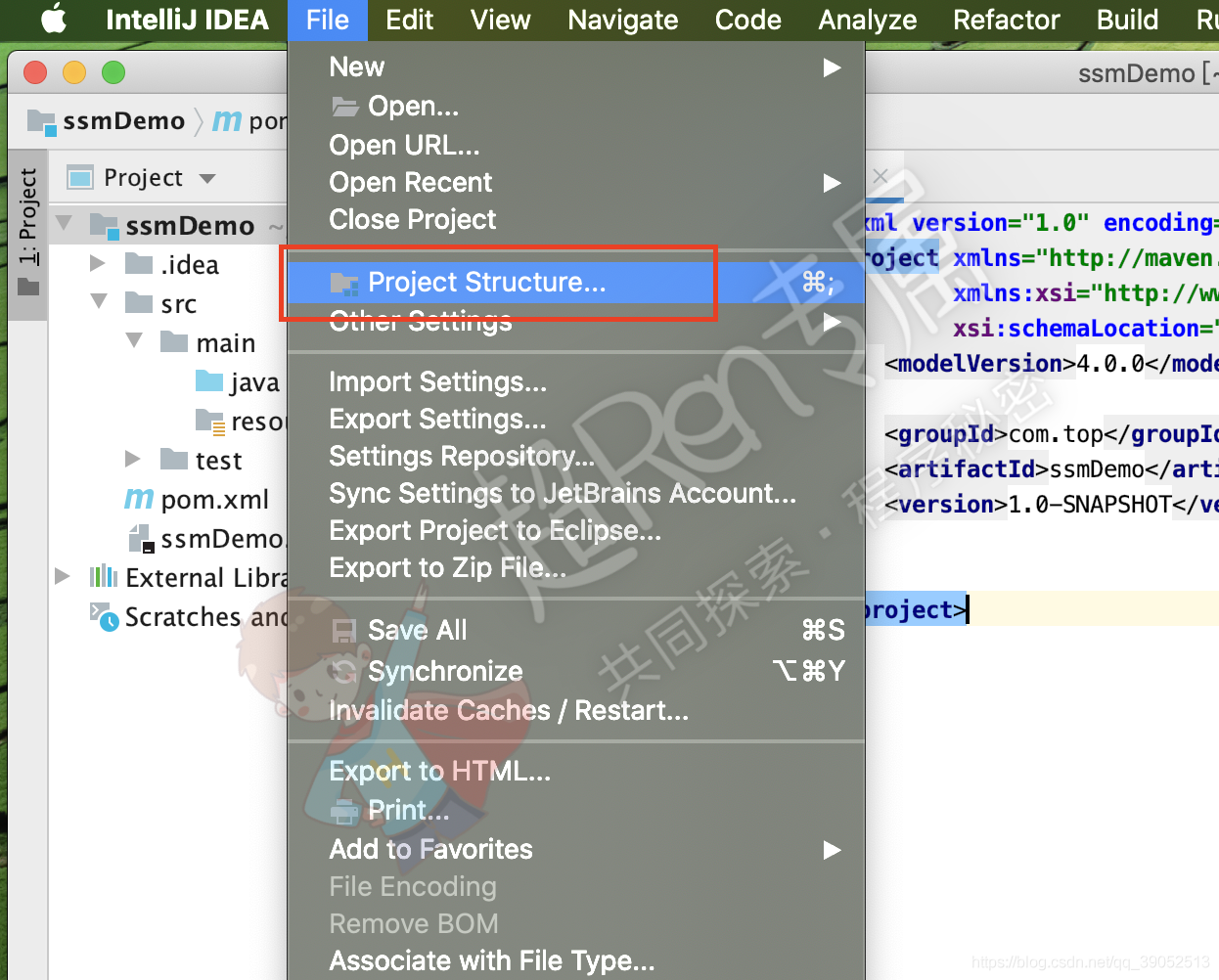Click the Project Structure folder icon
This screenshot has height=980, width=1219.
point(344,283)
